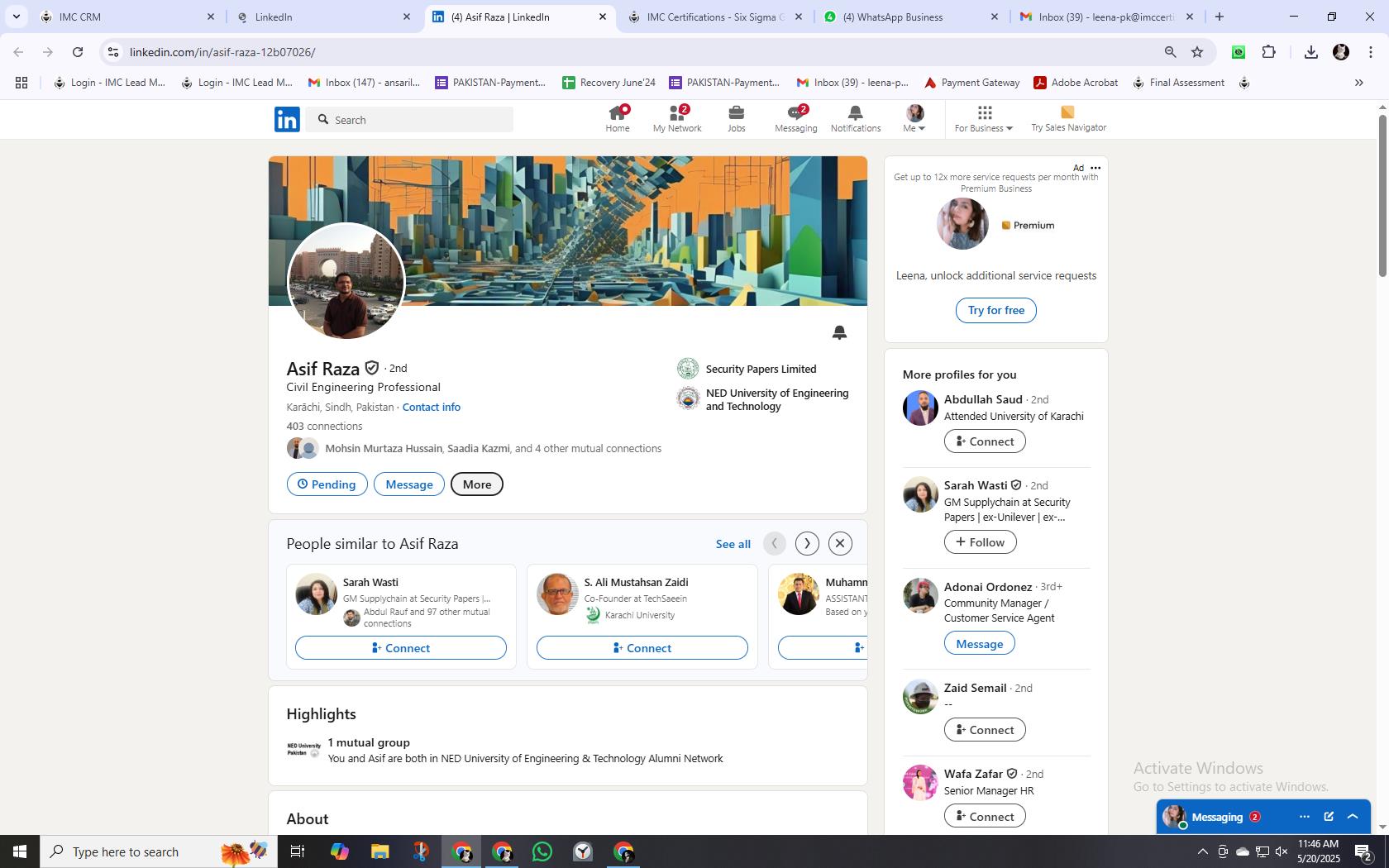Open new Chrome tab

click(1219, 17)
